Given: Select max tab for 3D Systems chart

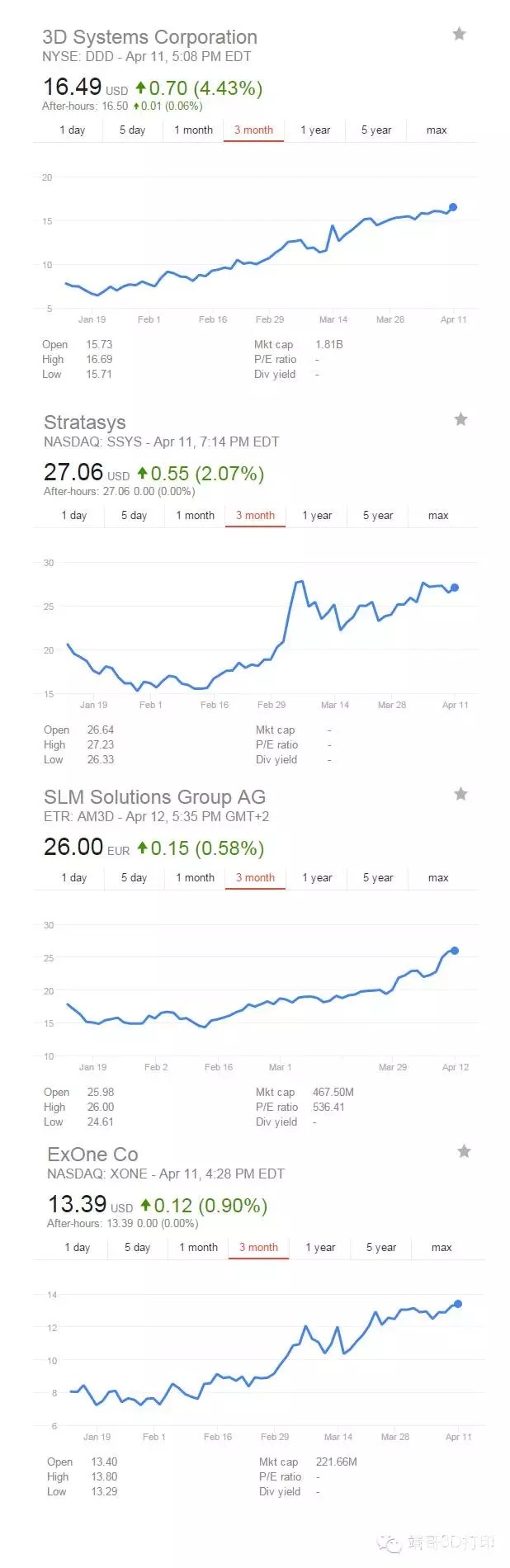Looking at the screenshot, I should (437, 130).
